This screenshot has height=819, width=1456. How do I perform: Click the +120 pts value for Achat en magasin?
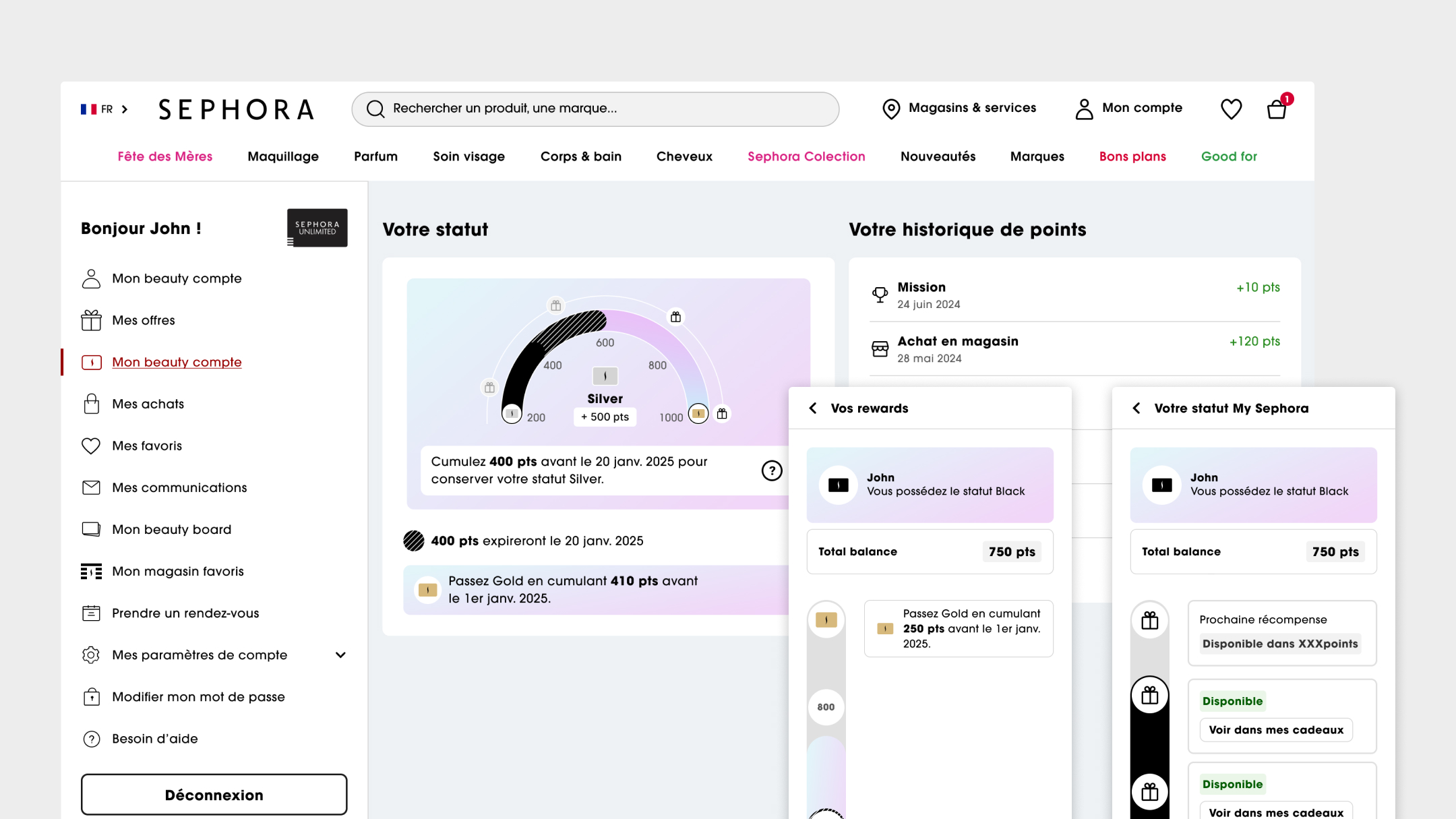[x=1254, y=341]
